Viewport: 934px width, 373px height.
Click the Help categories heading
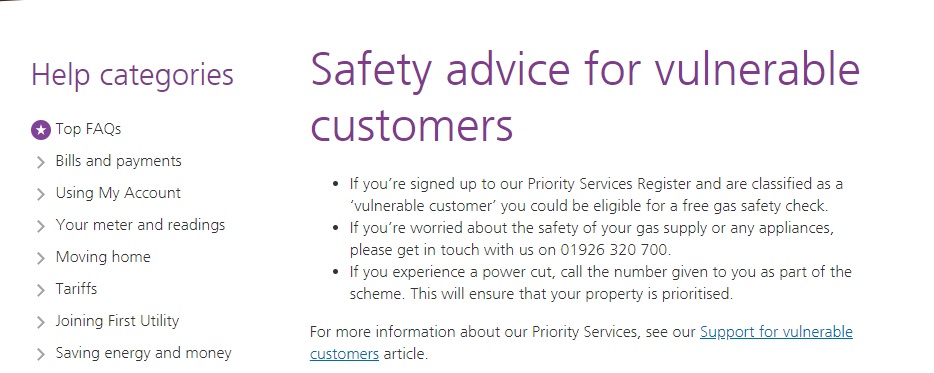tap(132, 75)
